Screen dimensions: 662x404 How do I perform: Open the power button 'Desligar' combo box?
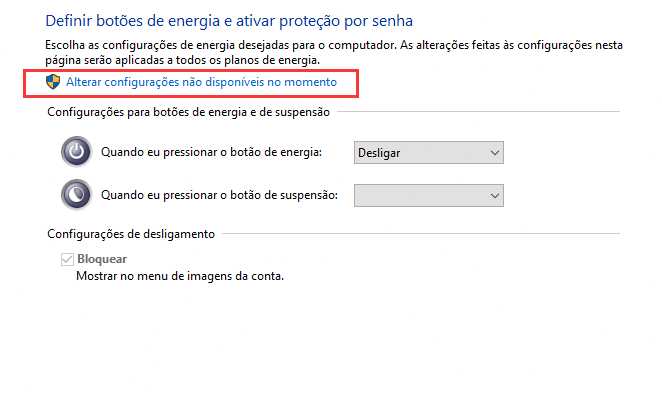tap(428, 152)
